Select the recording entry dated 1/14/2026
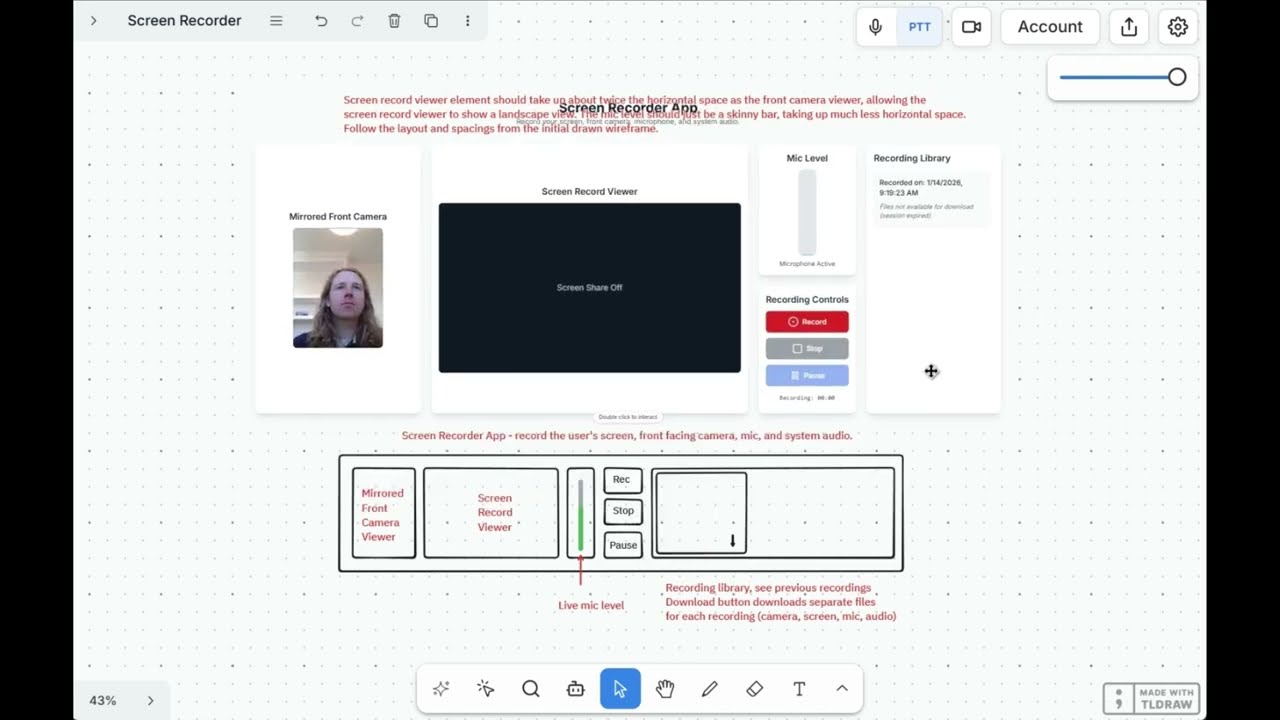1280x720 pixels. tap(932, 199)
